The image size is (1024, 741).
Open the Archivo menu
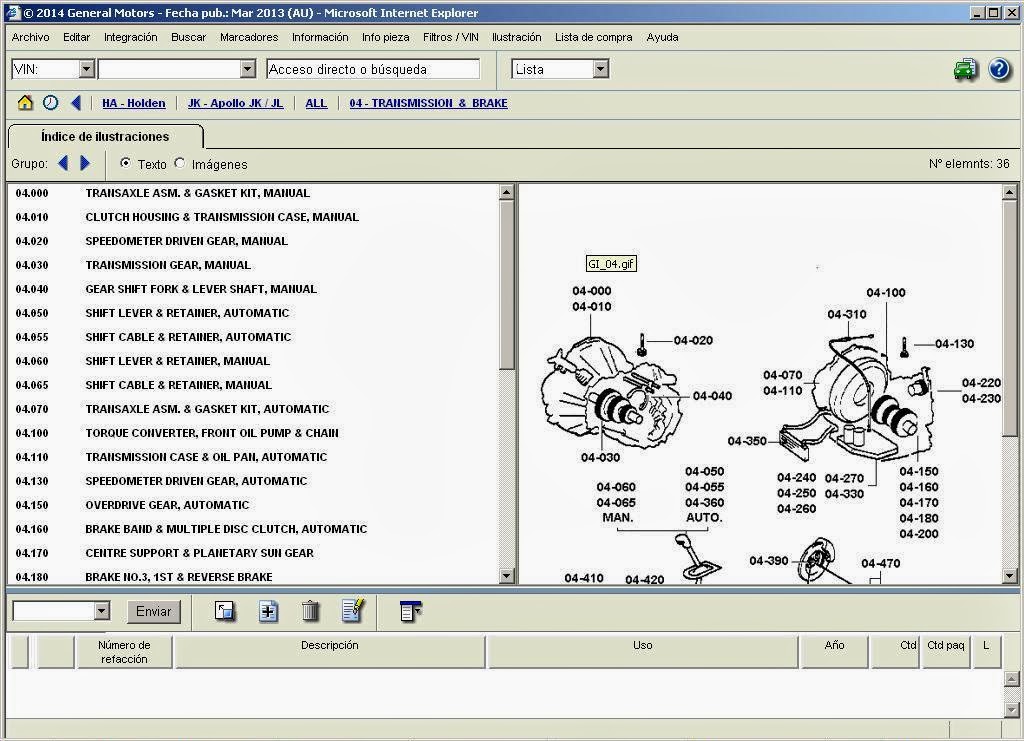[x=31, y=37]
